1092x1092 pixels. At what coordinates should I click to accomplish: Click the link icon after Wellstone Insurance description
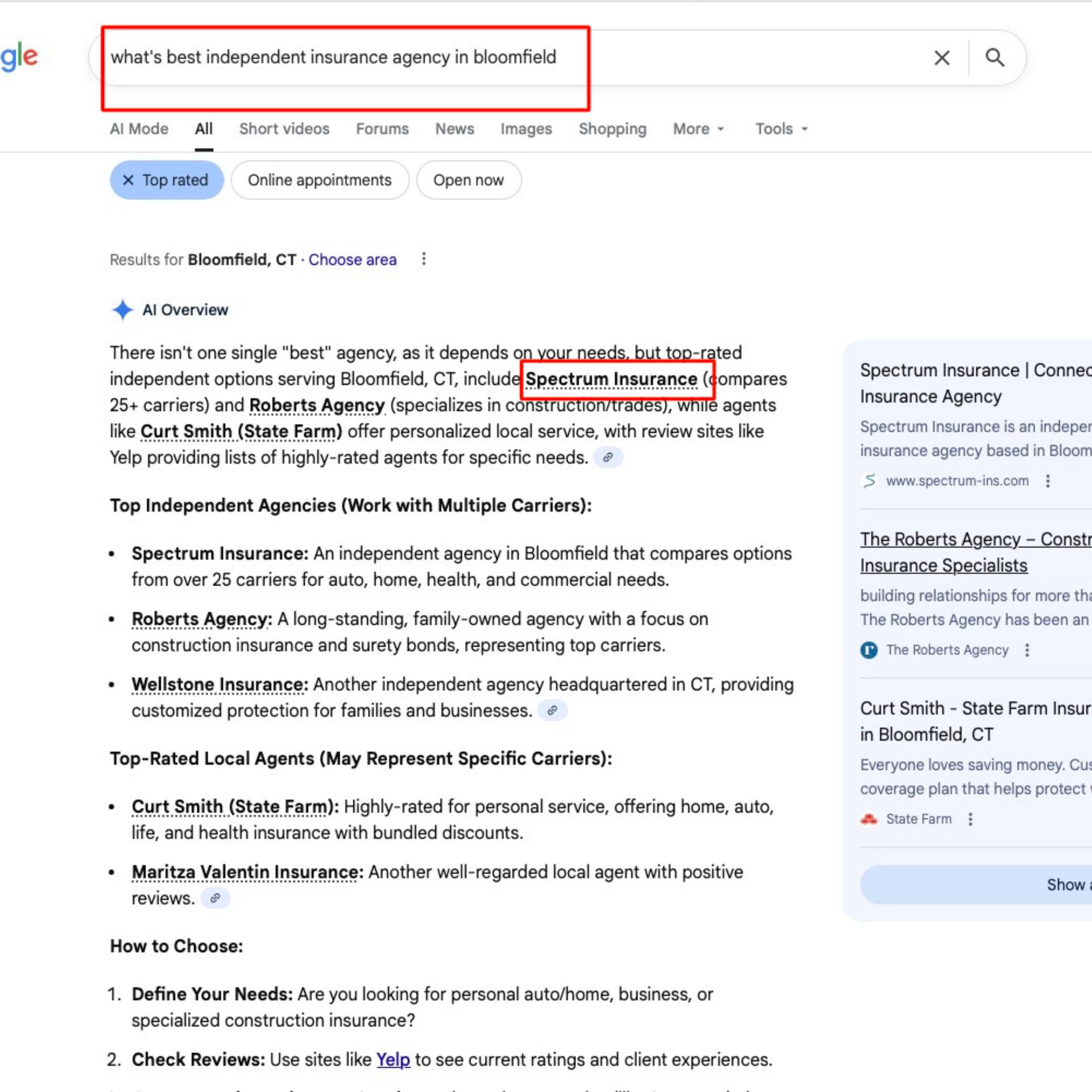pos(552,710)
